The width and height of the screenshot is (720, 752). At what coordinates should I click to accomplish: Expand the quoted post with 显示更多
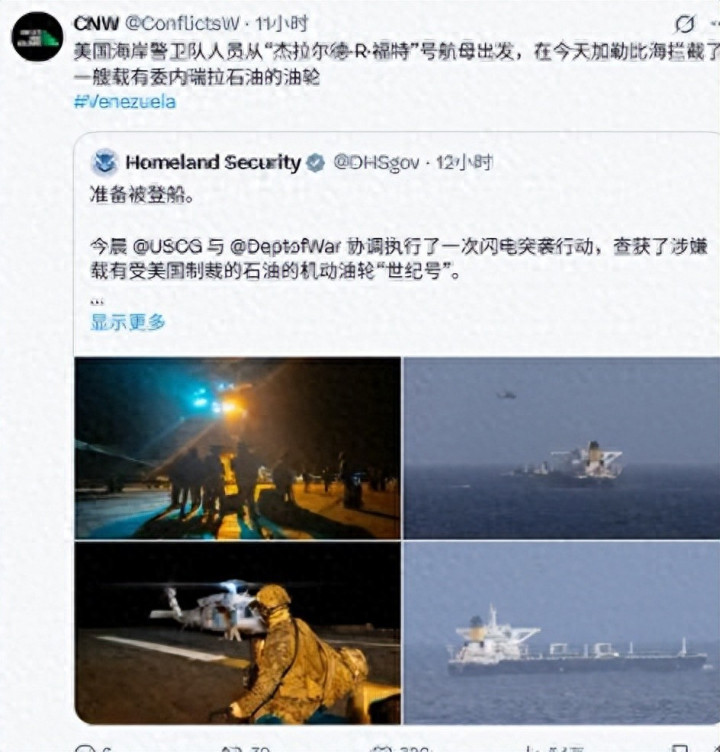tap(128, 322)
